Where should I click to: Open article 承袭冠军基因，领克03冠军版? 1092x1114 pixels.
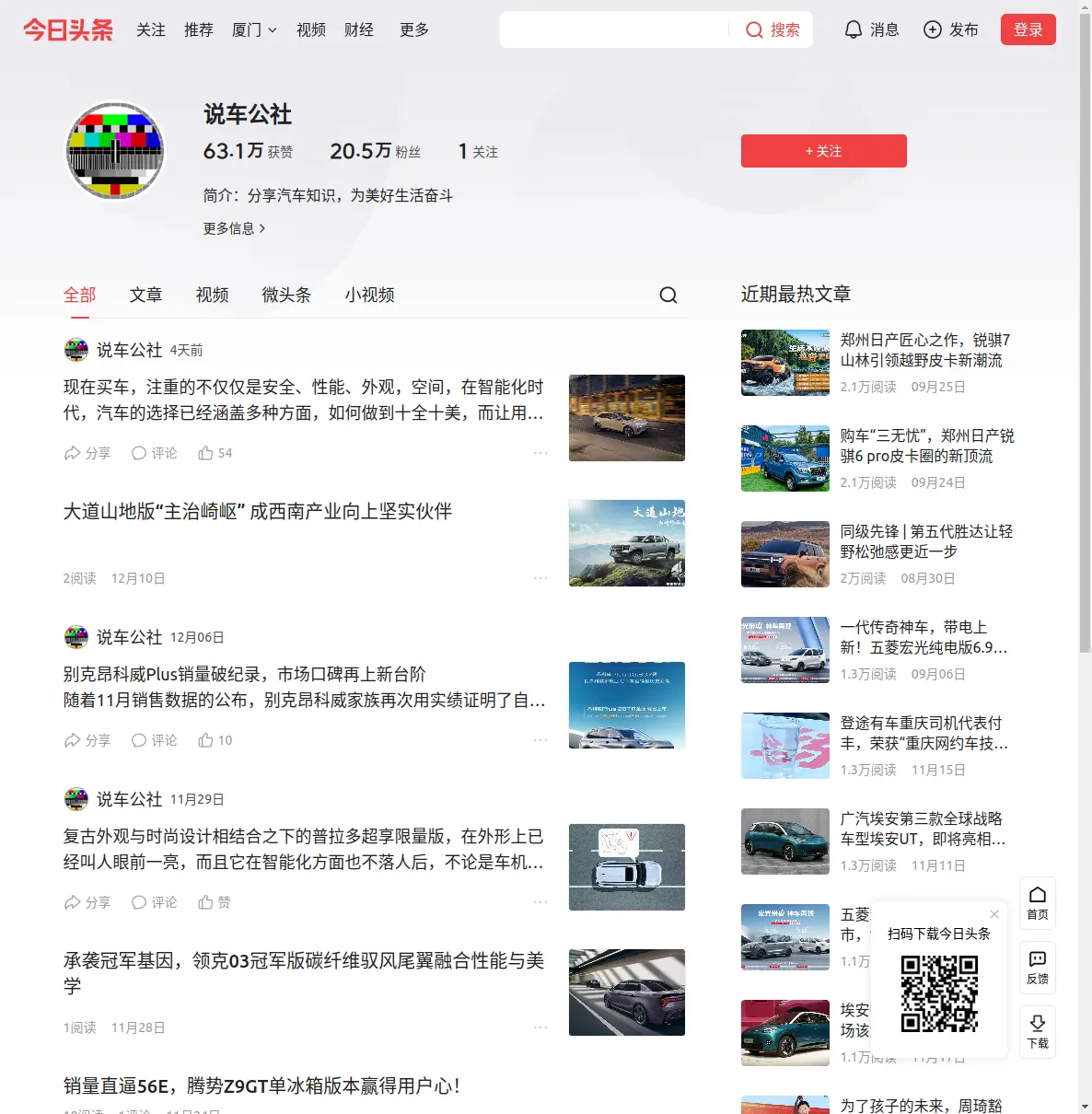(x=304, y=973)
